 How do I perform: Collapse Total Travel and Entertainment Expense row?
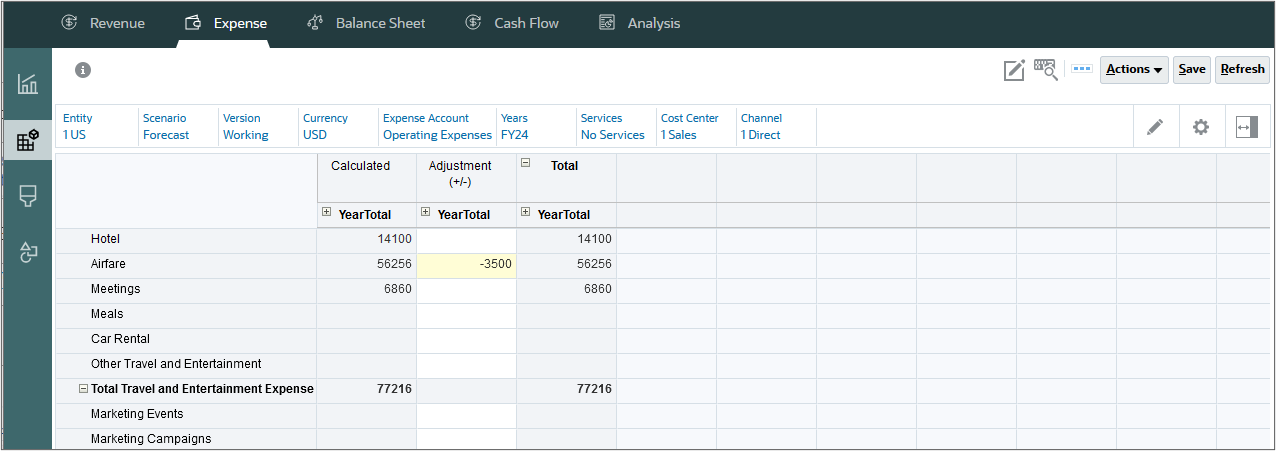click(83, 389)
